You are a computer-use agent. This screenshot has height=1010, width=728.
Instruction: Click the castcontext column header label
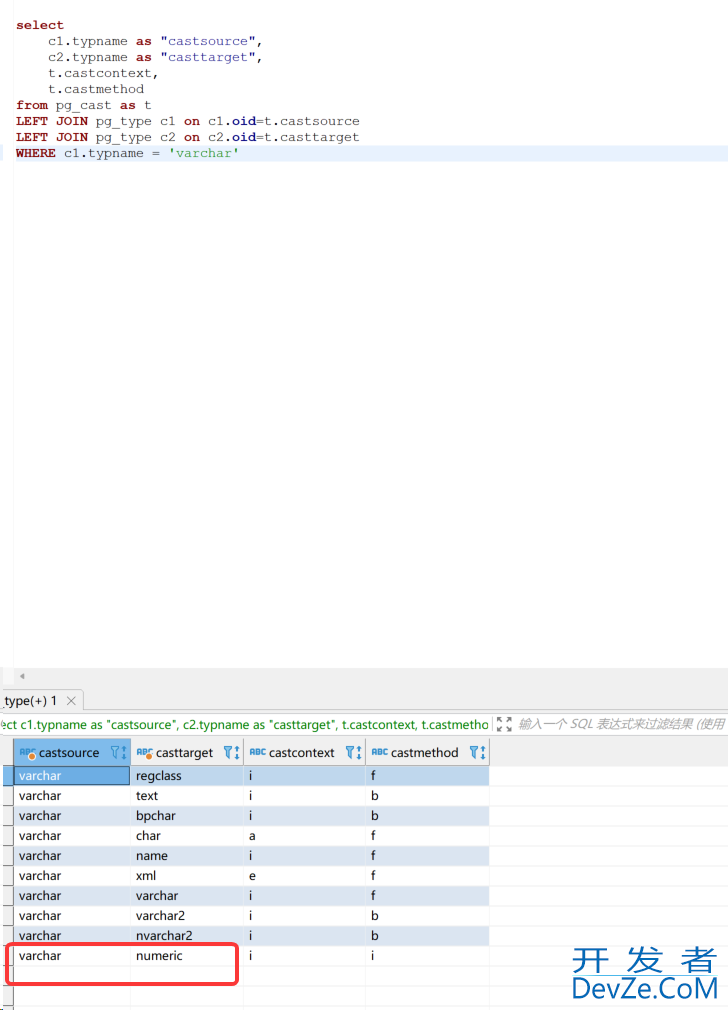click(x=301, y=753)
